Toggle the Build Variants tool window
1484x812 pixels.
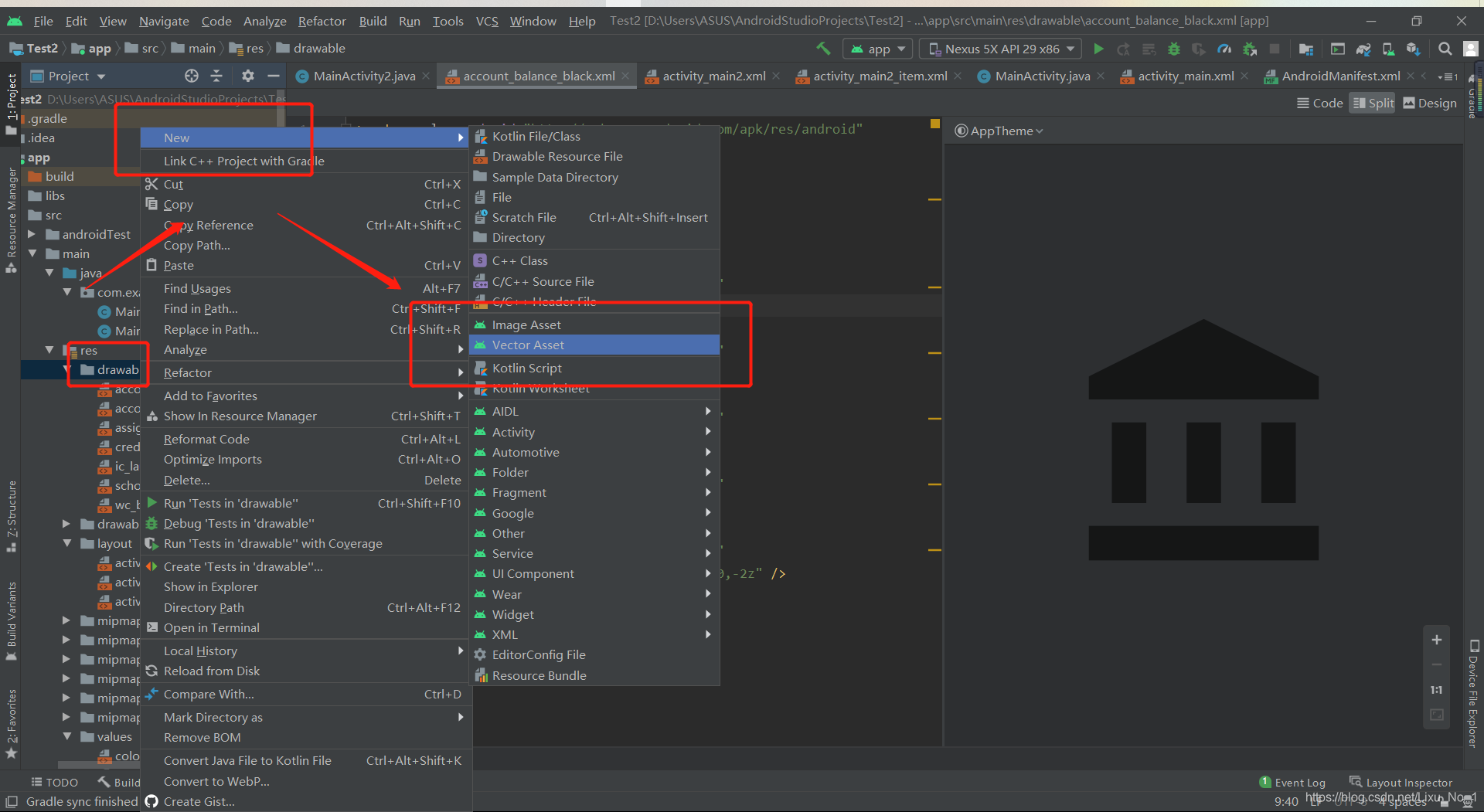[11, 621]
